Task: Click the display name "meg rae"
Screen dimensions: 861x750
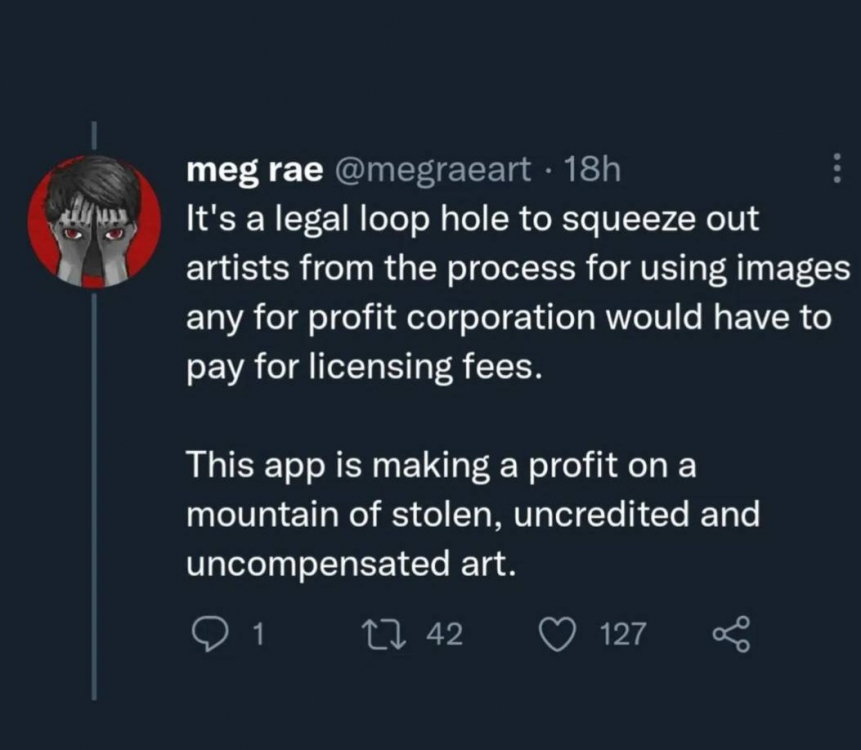Action: pos(254,171)
